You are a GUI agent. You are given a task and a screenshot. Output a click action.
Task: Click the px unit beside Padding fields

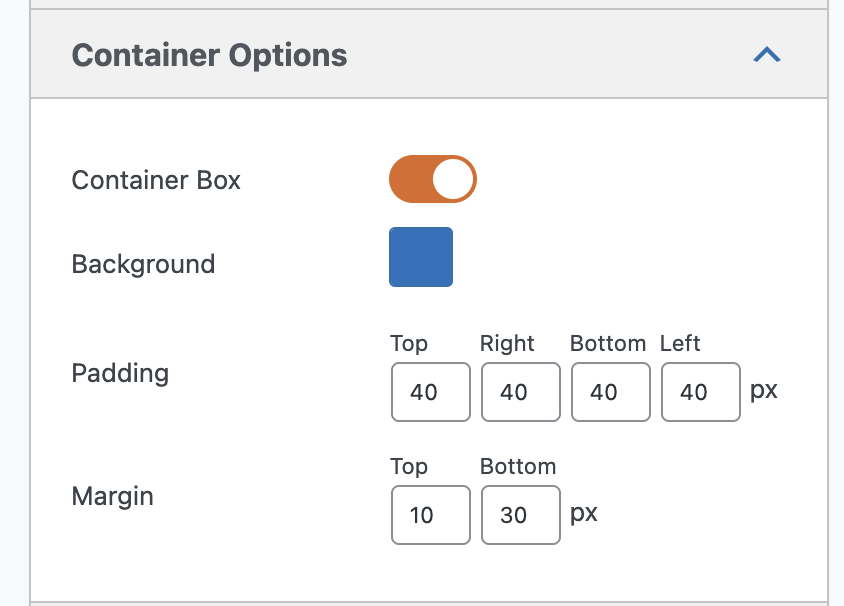764,389
